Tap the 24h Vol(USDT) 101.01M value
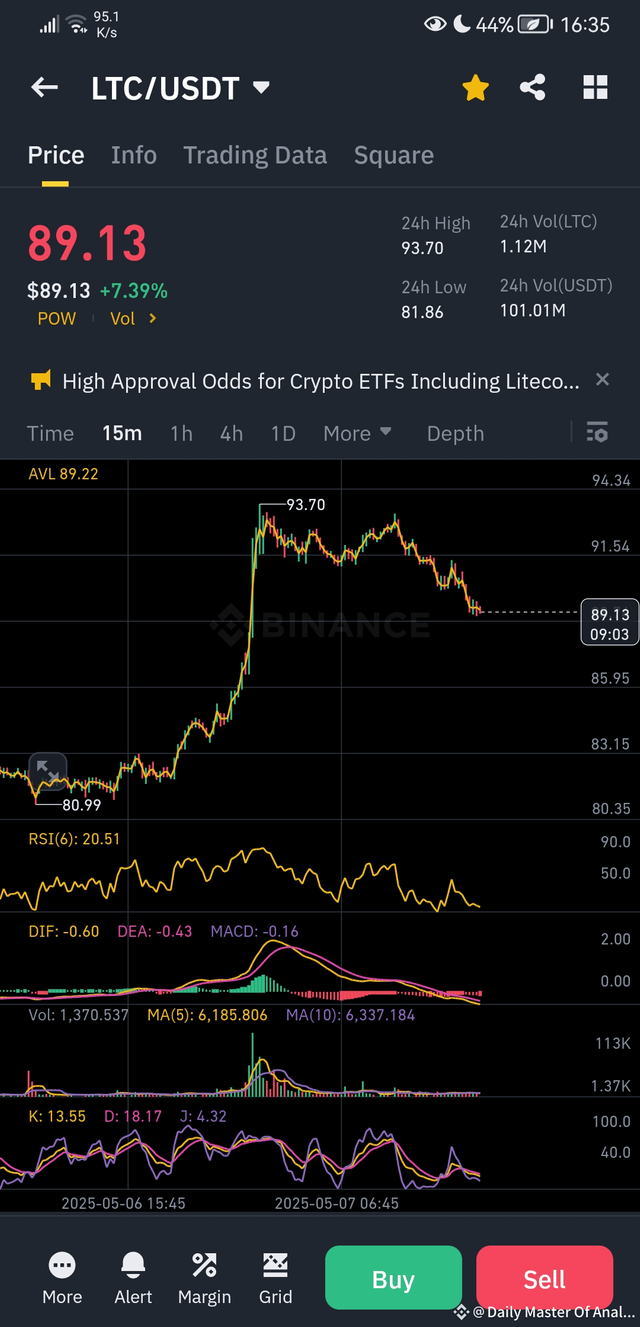This screenshot has width=640, height=1327. 533,311
